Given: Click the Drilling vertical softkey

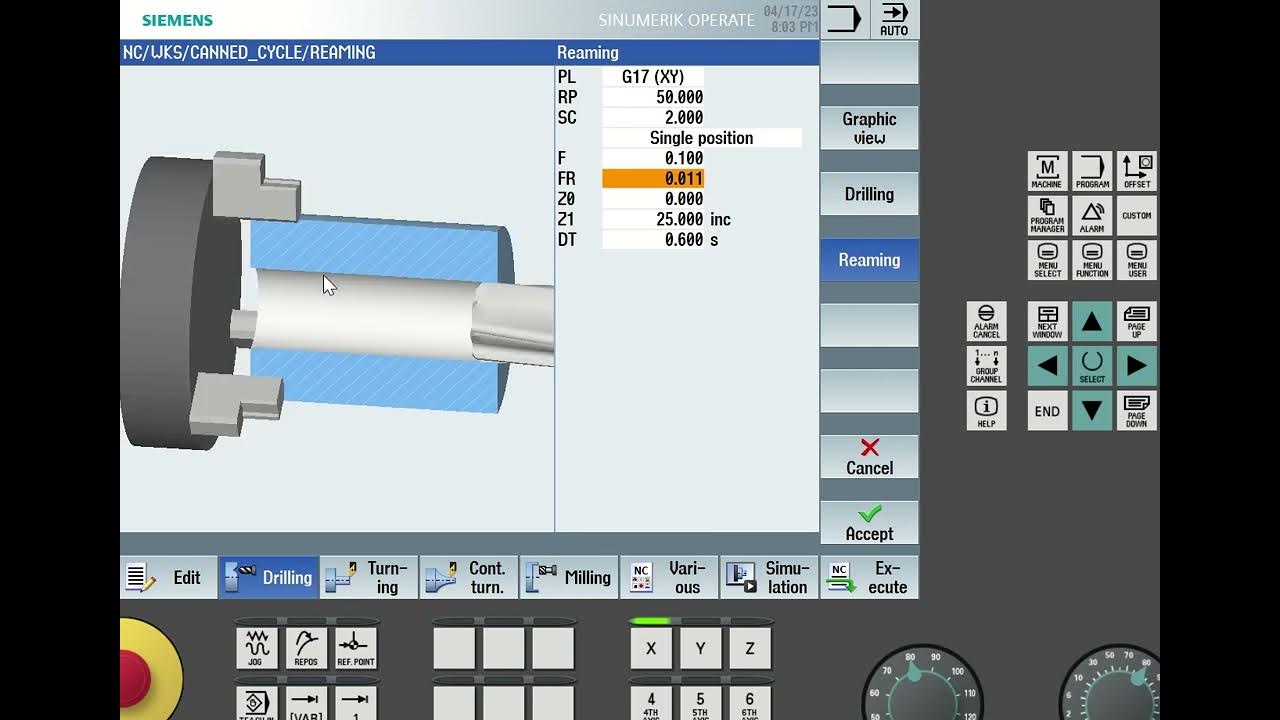Looking at the screenshot, I should 869,194.
